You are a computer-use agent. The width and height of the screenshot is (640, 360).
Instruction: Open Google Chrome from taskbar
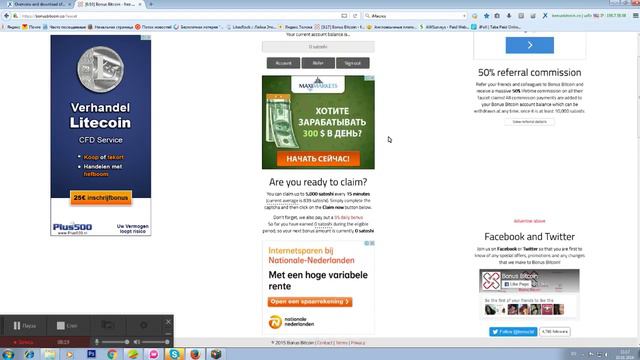coord(112,354)
